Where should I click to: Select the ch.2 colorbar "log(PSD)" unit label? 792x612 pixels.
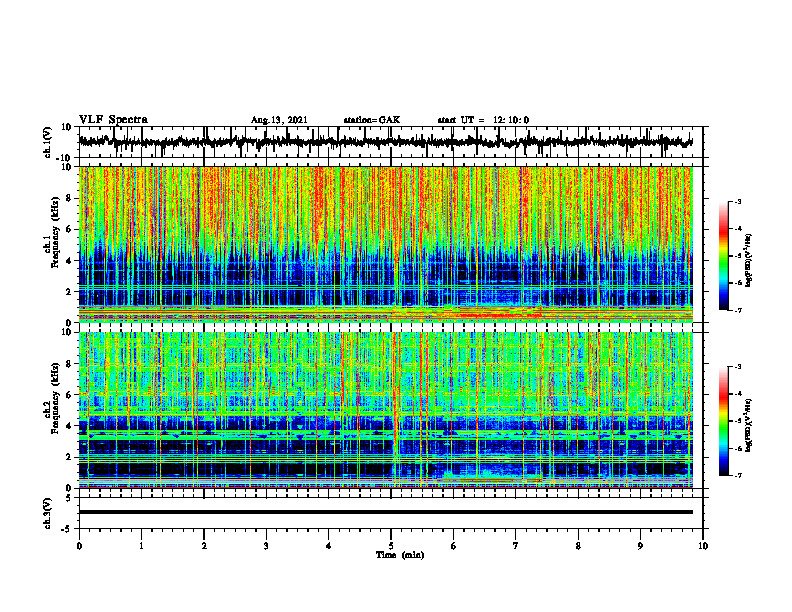[x=749, y=425]
